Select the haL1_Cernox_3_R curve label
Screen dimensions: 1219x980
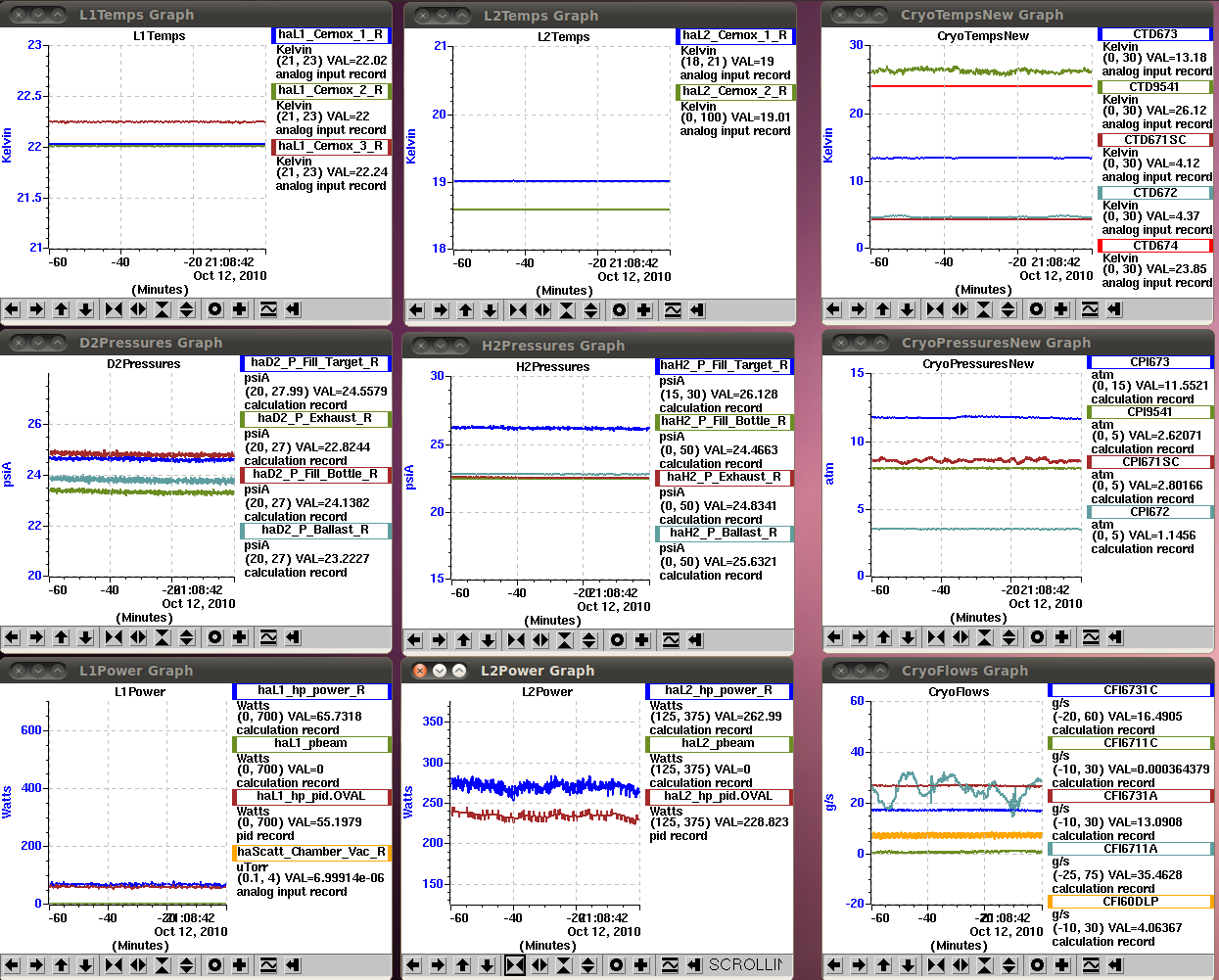[x=330, y=146]
